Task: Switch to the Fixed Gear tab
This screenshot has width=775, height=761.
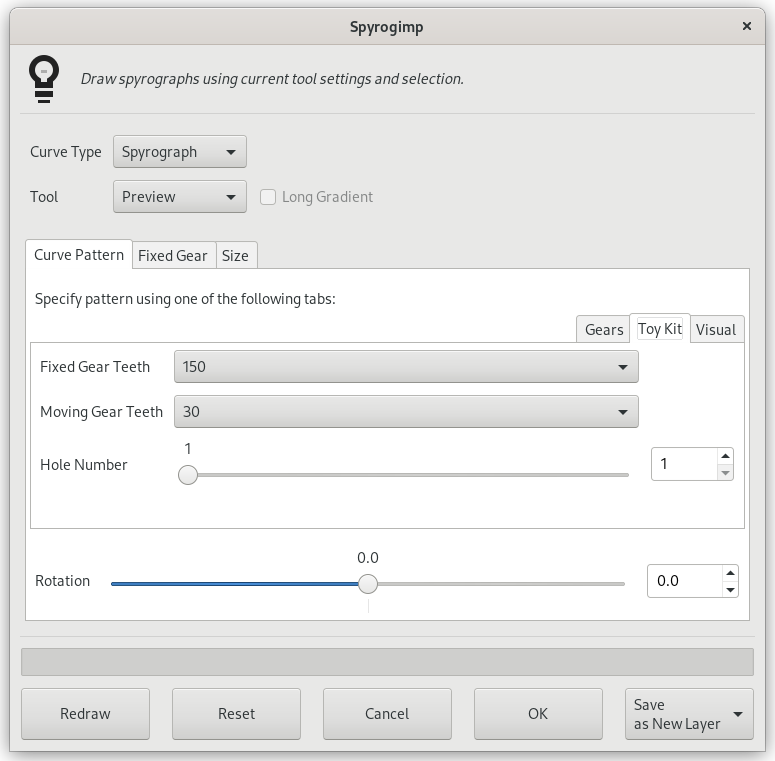Action: [x=172, y=255]
